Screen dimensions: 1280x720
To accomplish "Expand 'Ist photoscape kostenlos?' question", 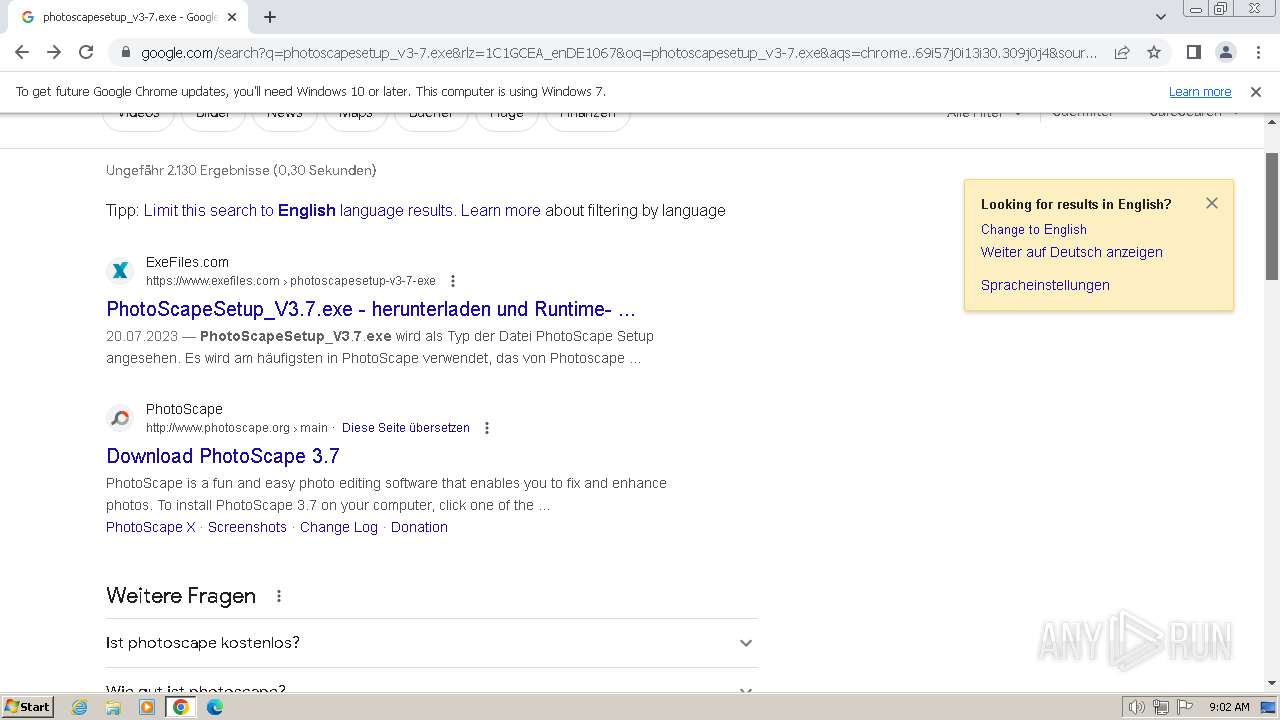I will click(431, 643).
